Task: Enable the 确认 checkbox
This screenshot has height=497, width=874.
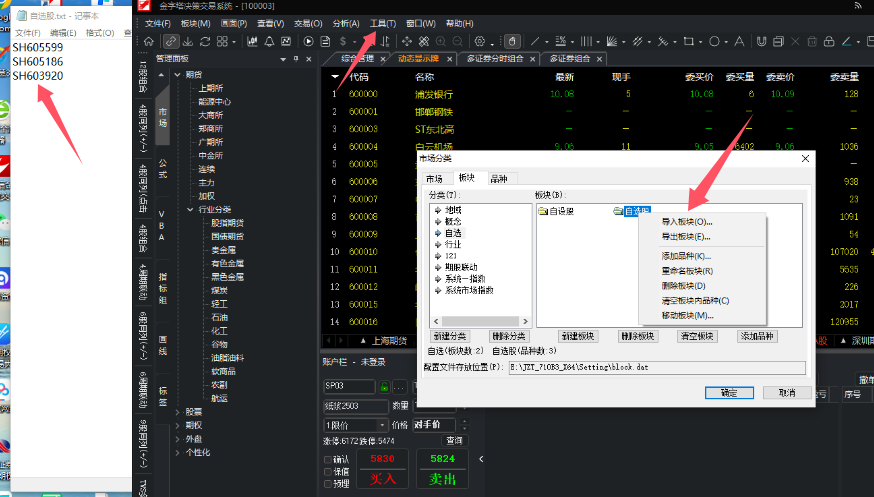Action: tap(328, 460)
